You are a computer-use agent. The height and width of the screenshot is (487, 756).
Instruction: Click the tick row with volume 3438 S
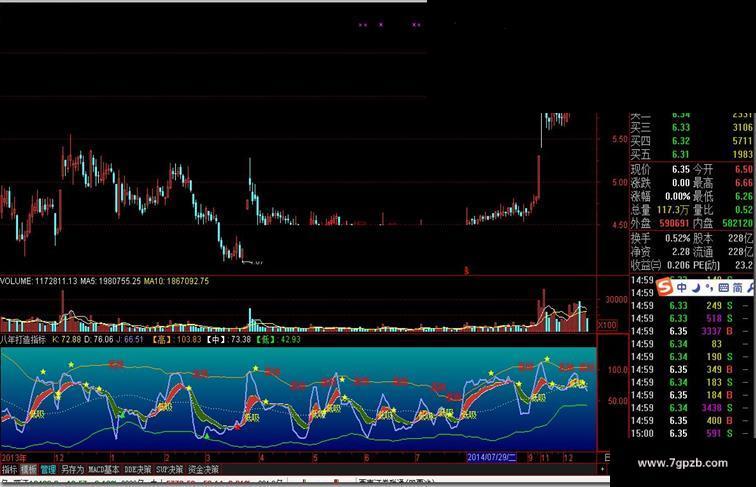pyautogui.click(x=692, y=408)
